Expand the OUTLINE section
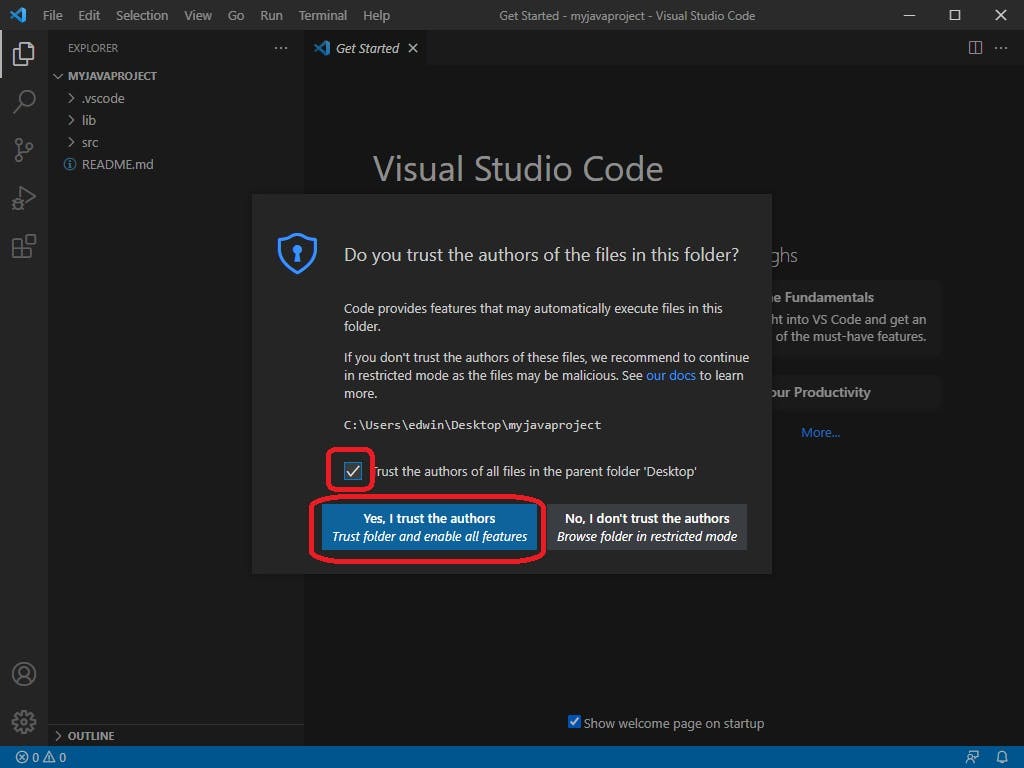This screenshot has height=768, width=1024. point(90,735)
